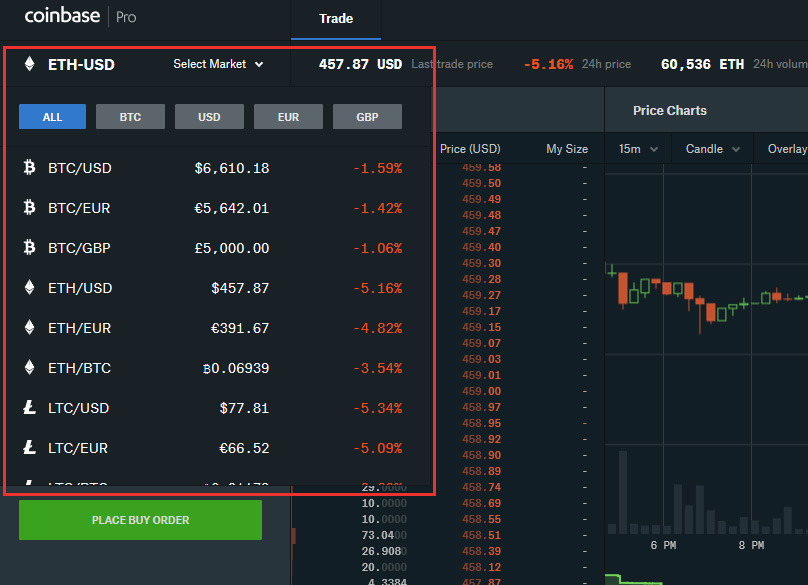Filter markets by BTC
Viewport: 808px width, 585px height.
pos(130,116)
